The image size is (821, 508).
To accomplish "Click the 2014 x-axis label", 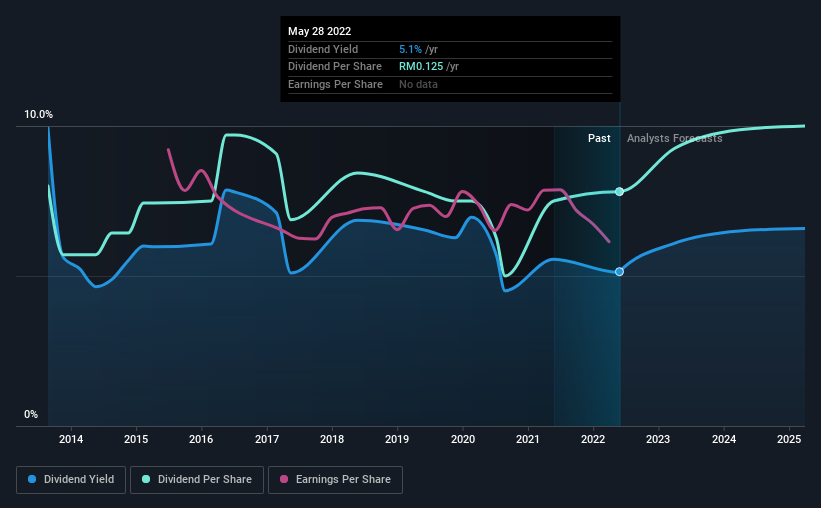I will (71, 439).
